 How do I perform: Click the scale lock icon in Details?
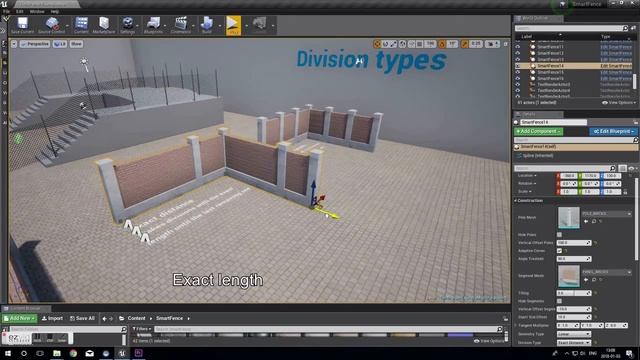tap(625, 191)
